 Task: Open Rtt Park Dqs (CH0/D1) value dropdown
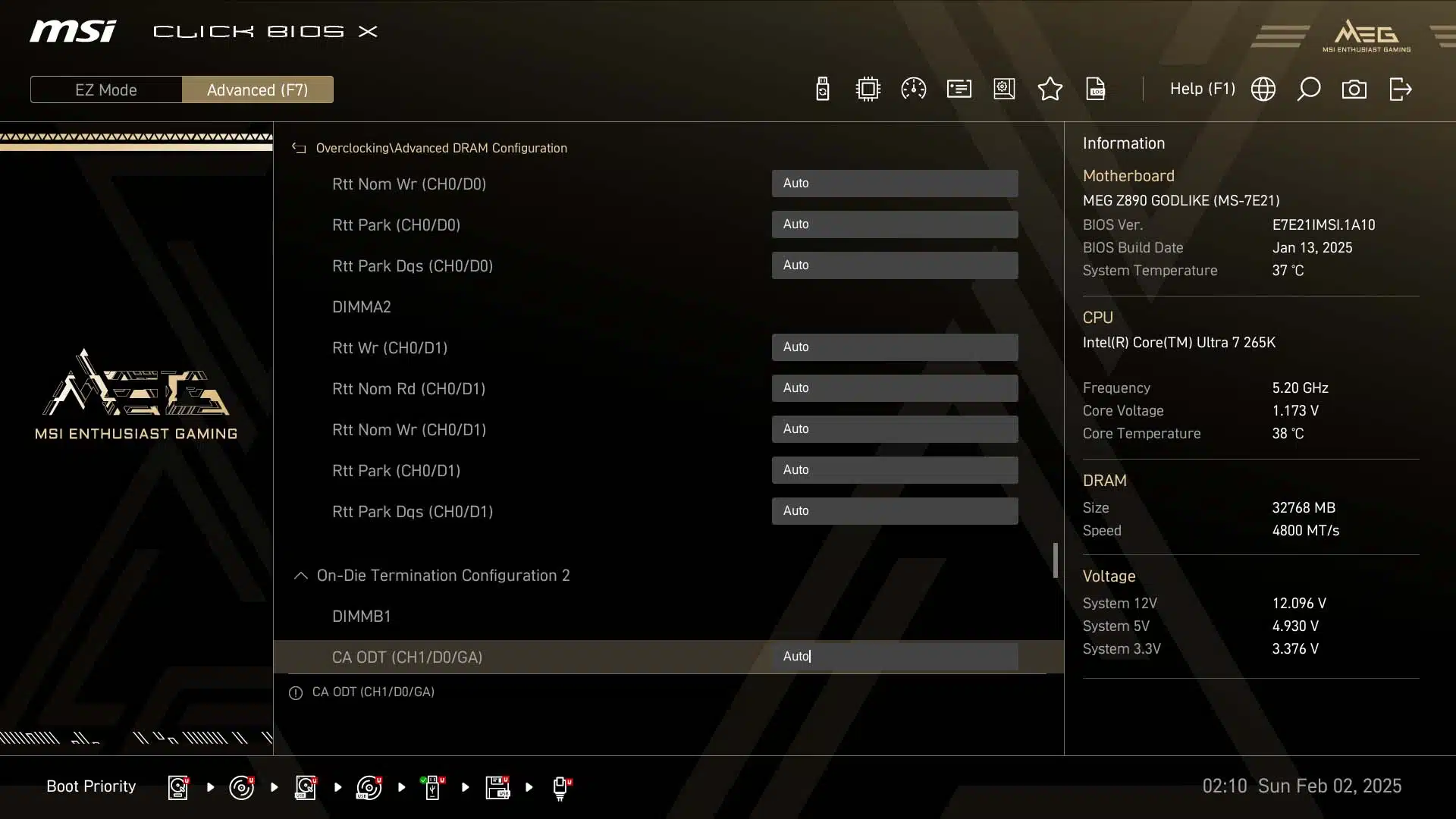(x=895, y=511)
